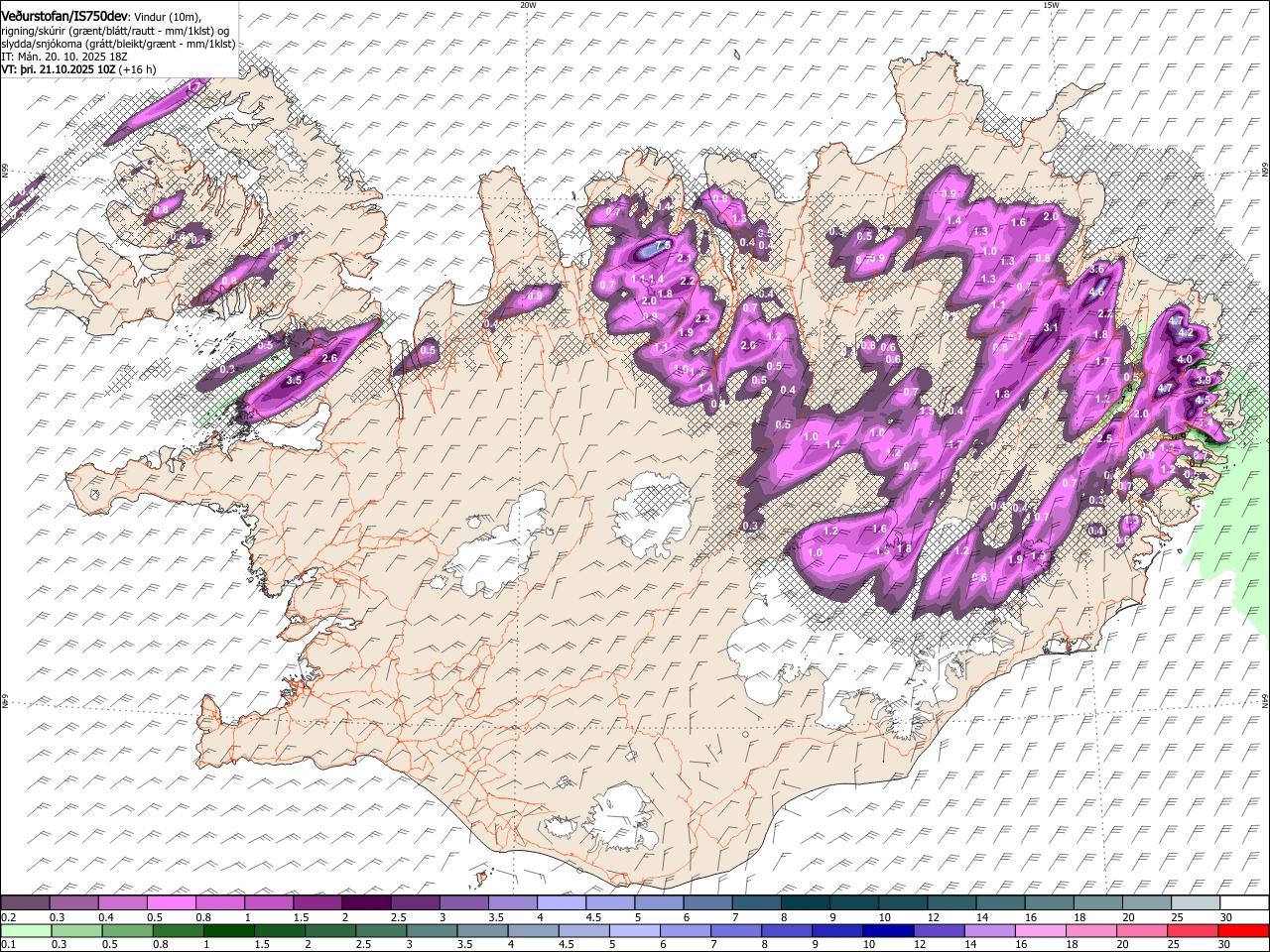Pick the snow legend swatch at 12
This screenshot has width=1270, height=952.
point(951,903)
